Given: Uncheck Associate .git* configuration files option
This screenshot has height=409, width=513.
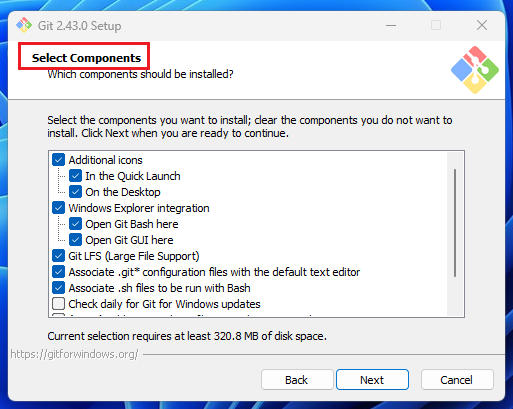Looking at the screenshot, I should click(x=58, y=272).
